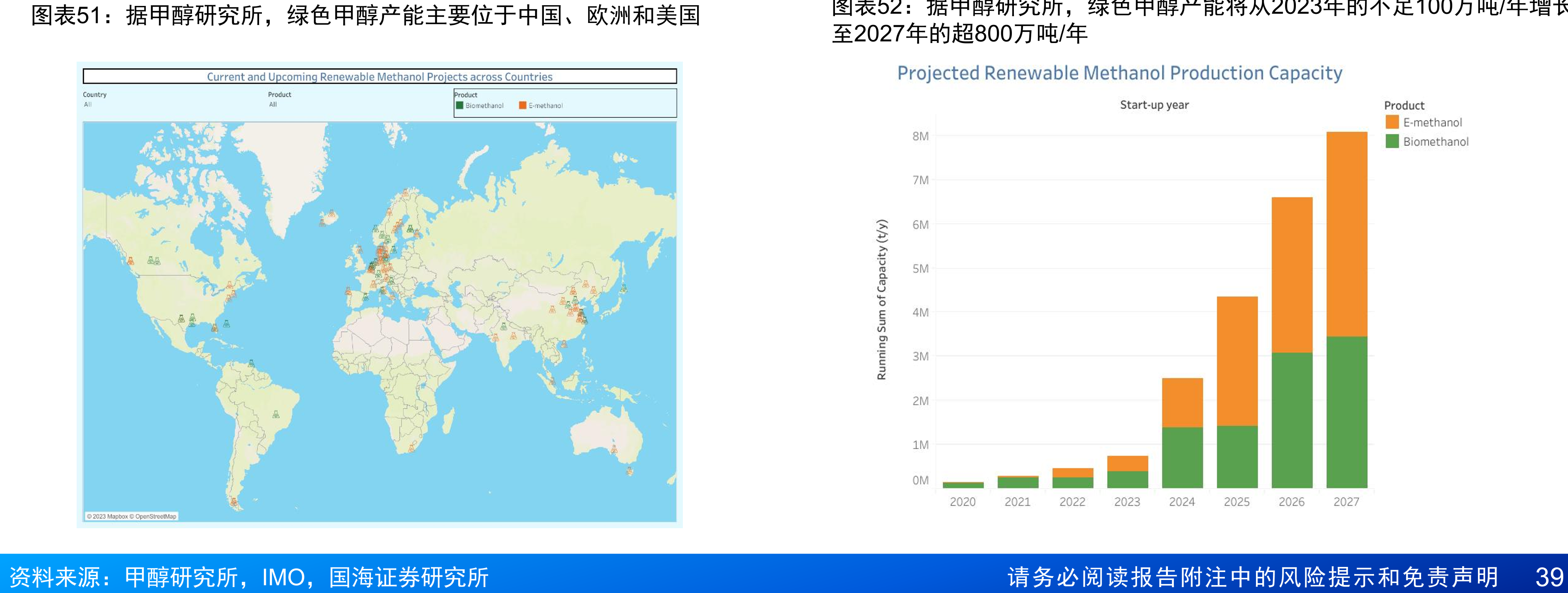Click the green marker on Japan
The width and height of the screenshot is (1568, 593).
[623, 288]
